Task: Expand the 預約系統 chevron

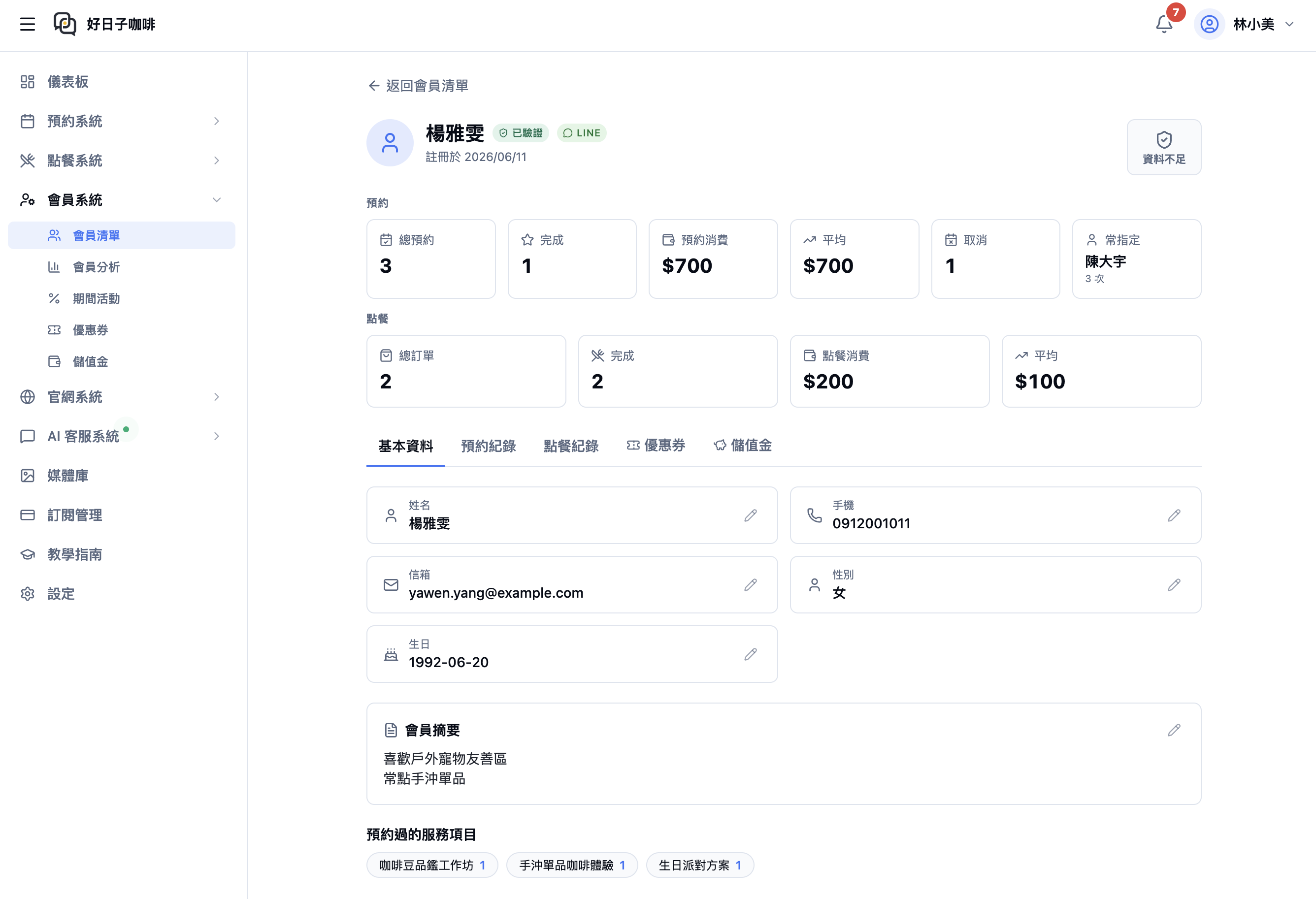Action: point(216,121)
